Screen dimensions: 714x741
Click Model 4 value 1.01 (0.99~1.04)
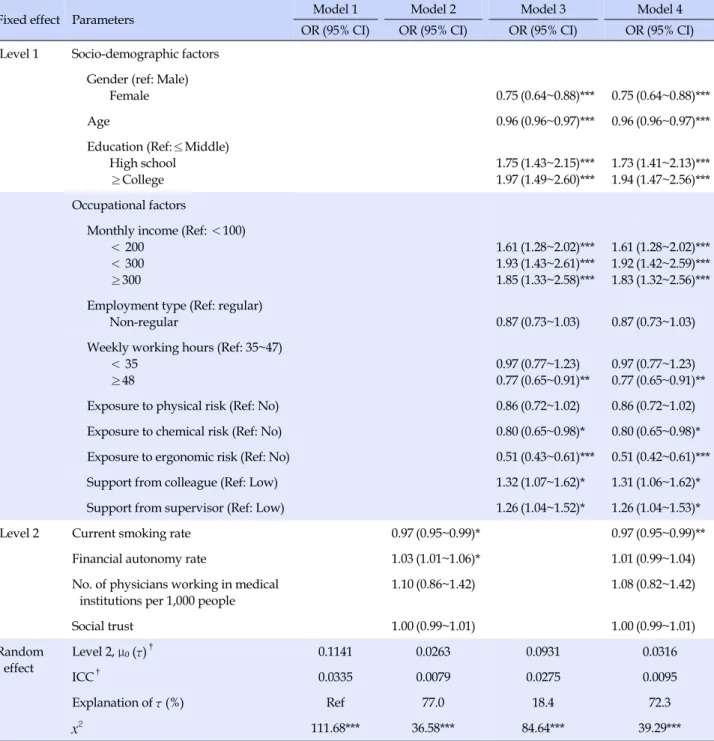click(x=653, y=559)
